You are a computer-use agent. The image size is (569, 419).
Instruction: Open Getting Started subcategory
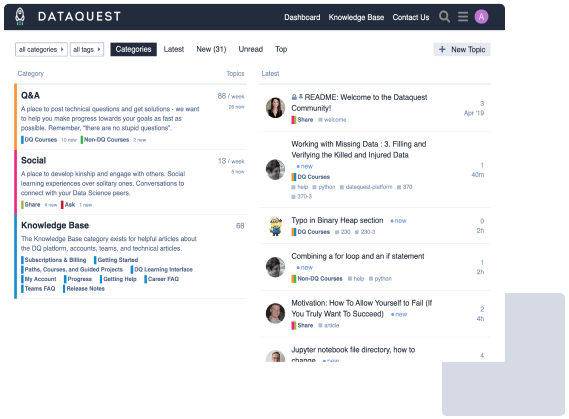click(x=116, y=260)
